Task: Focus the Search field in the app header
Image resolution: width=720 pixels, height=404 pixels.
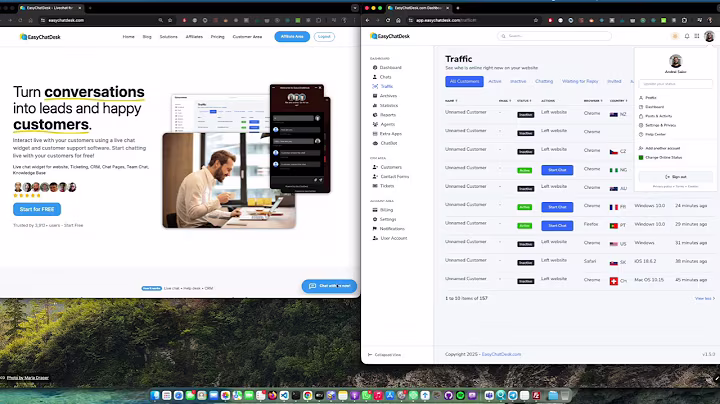Action: (x=554, y=36)
